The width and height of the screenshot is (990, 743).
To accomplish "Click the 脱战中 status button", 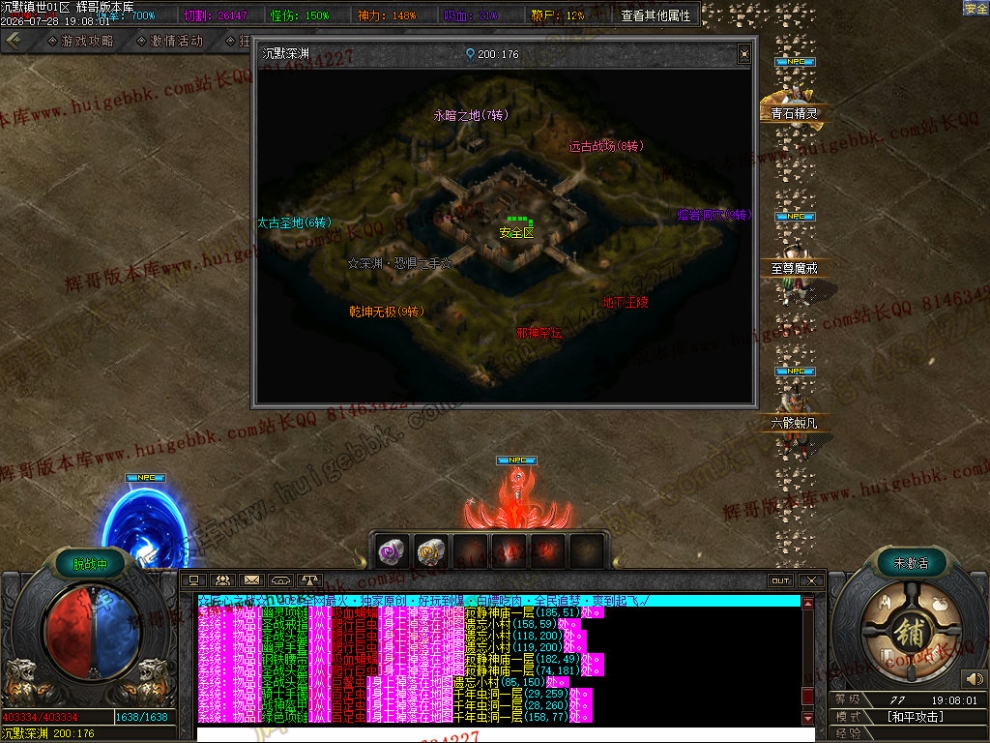I will click(x=90, y=564).
